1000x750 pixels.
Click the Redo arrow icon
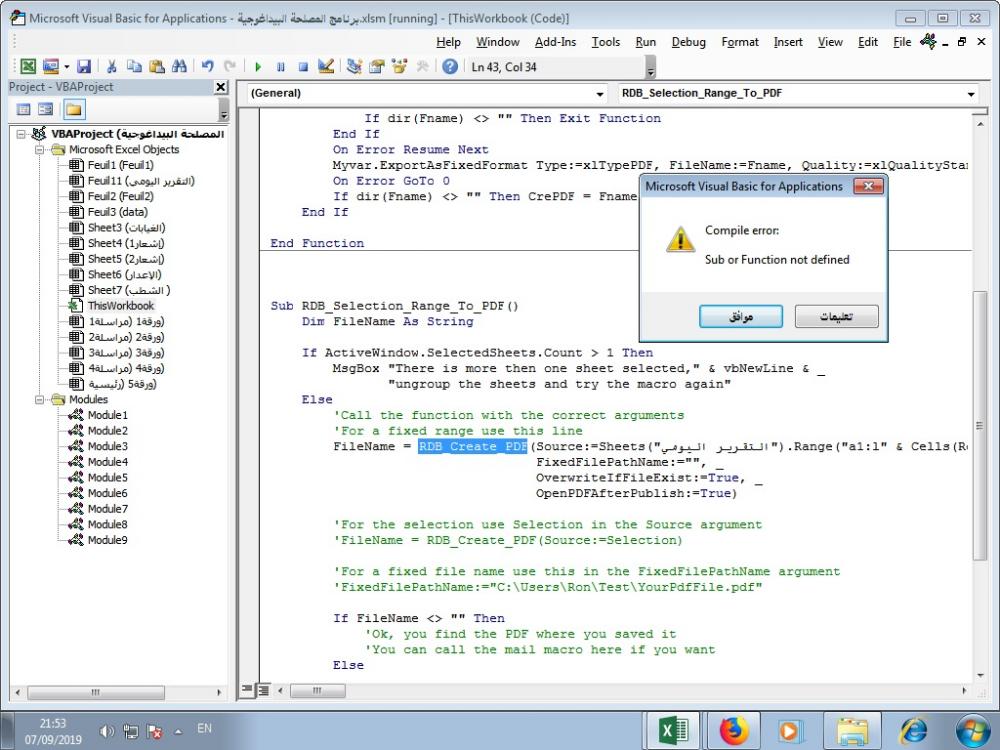(x=230, y=66)
